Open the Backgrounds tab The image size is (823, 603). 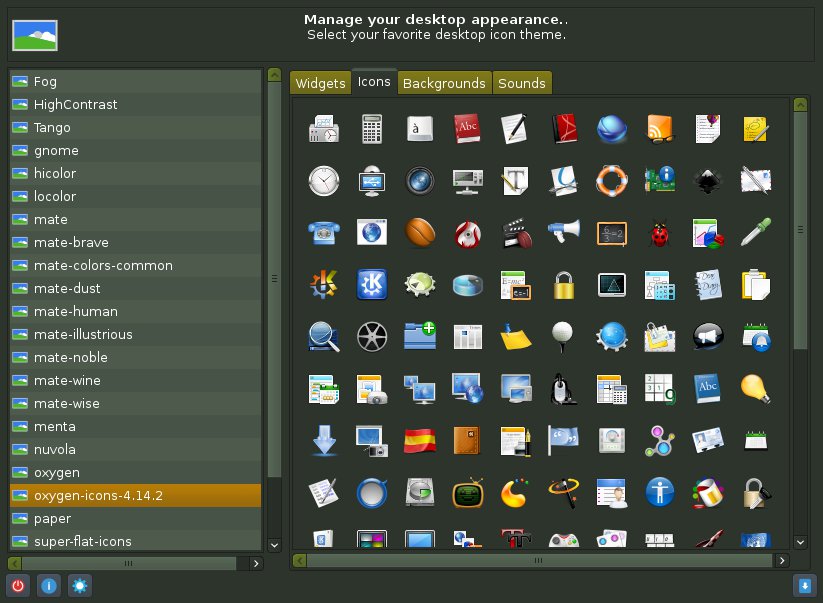pyautogui.click(x=444, y=83)
